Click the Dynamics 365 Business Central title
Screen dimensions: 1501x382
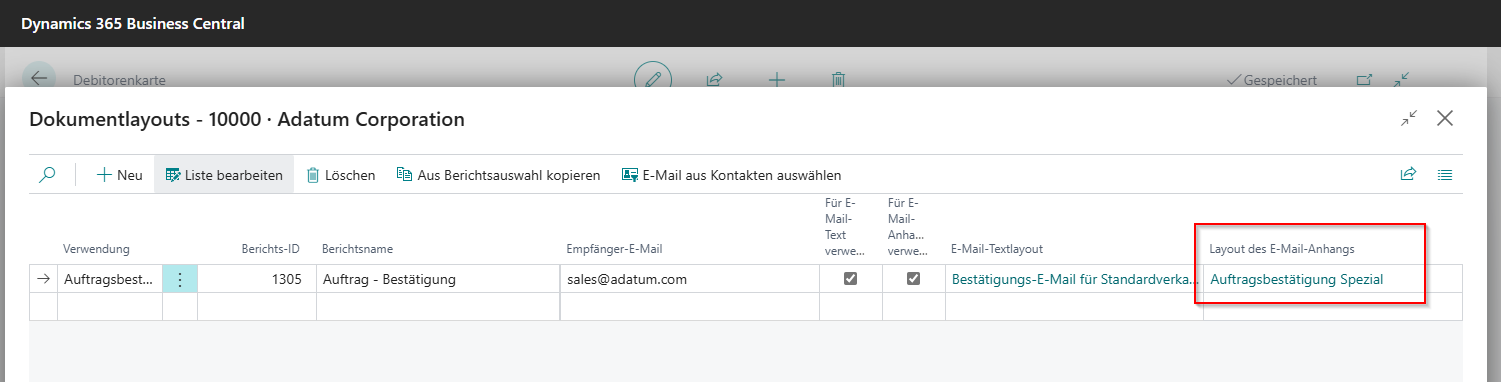point(133,23)
